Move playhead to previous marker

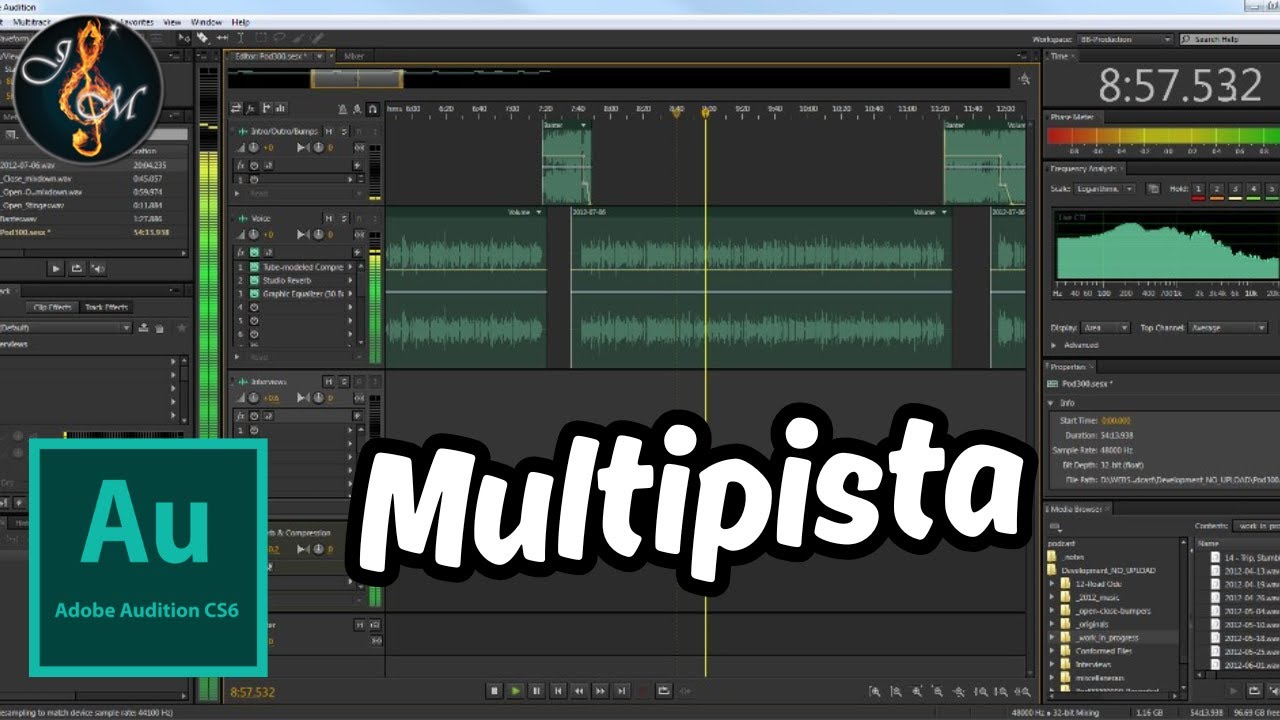coord(558,690)
